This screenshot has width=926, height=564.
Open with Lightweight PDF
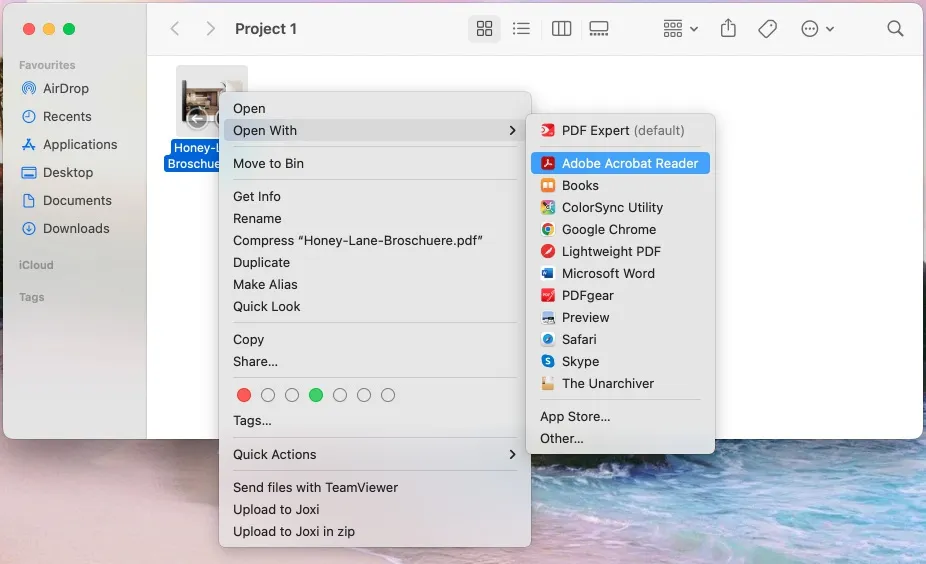620,252
